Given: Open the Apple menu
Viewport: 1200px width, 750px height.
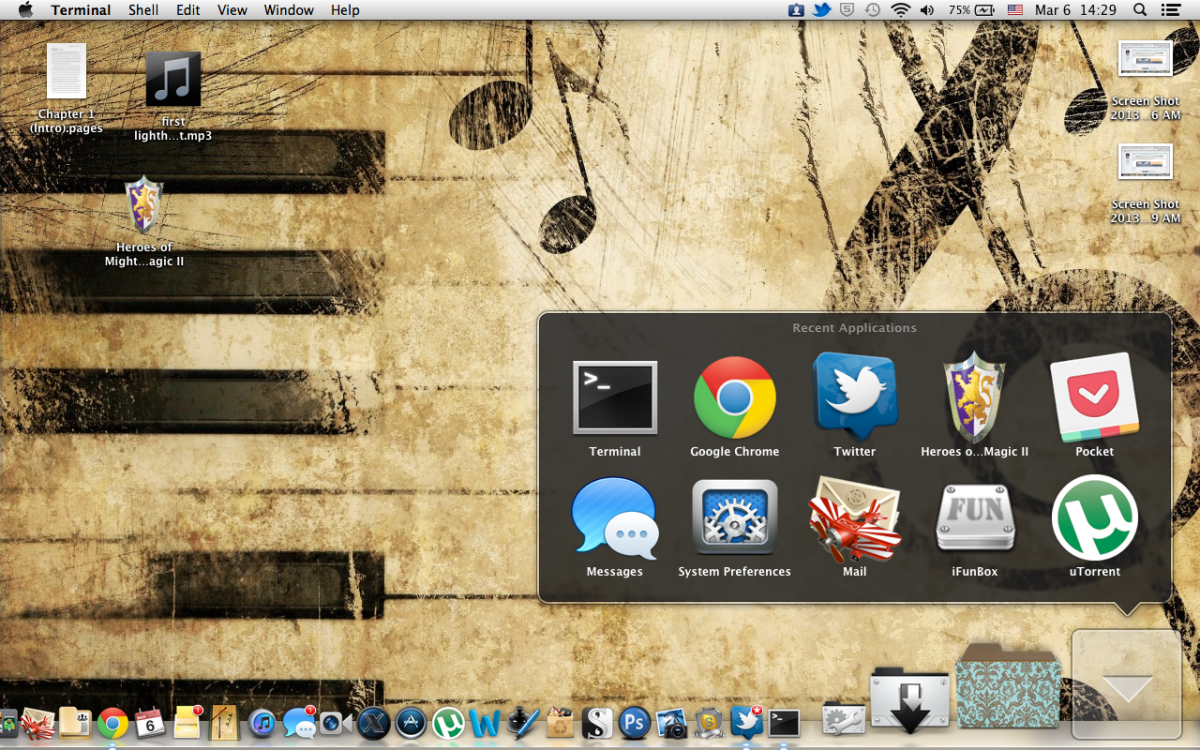Looking at the screenshot, I should 26,10.
